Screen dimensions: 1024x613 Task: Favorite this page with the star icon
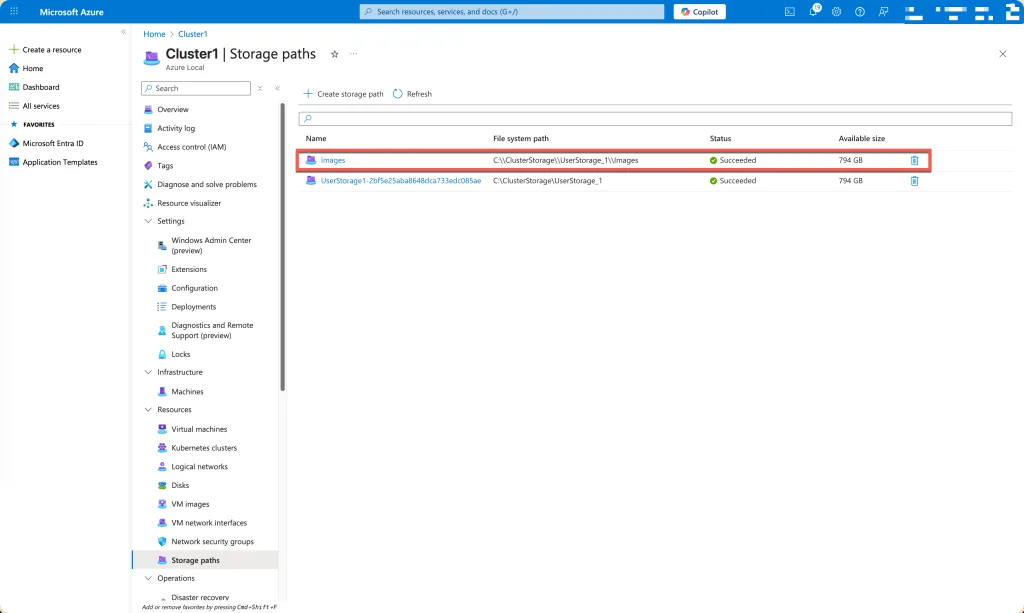[x=334, y=54]
